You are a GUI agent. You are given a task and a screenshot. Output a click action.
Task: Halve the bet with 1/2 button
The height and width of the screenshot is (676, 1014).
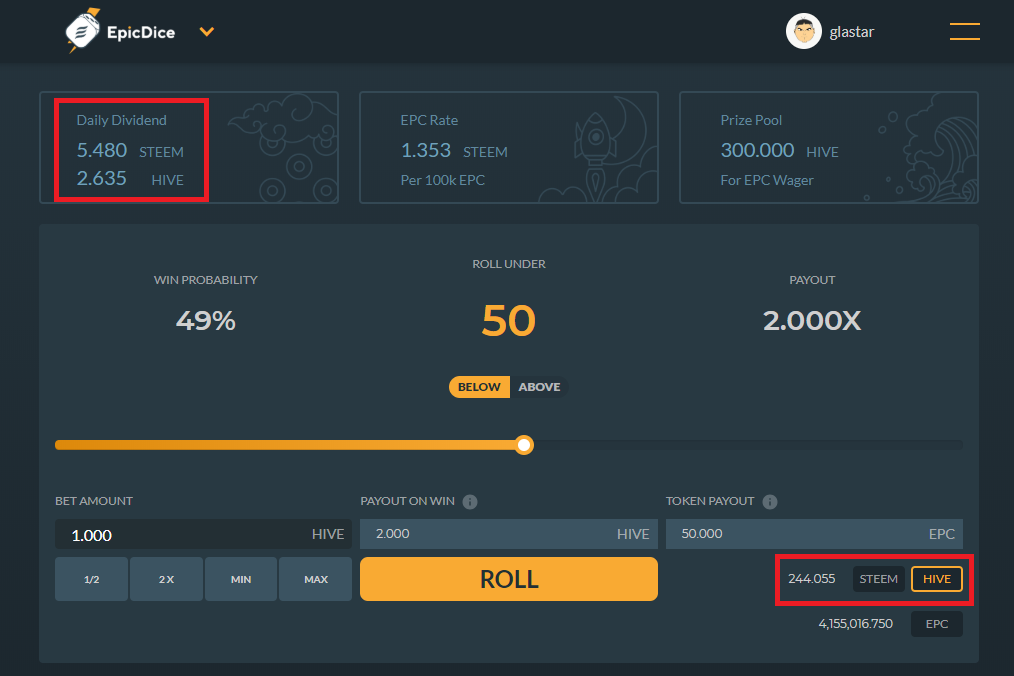[91, 579]
